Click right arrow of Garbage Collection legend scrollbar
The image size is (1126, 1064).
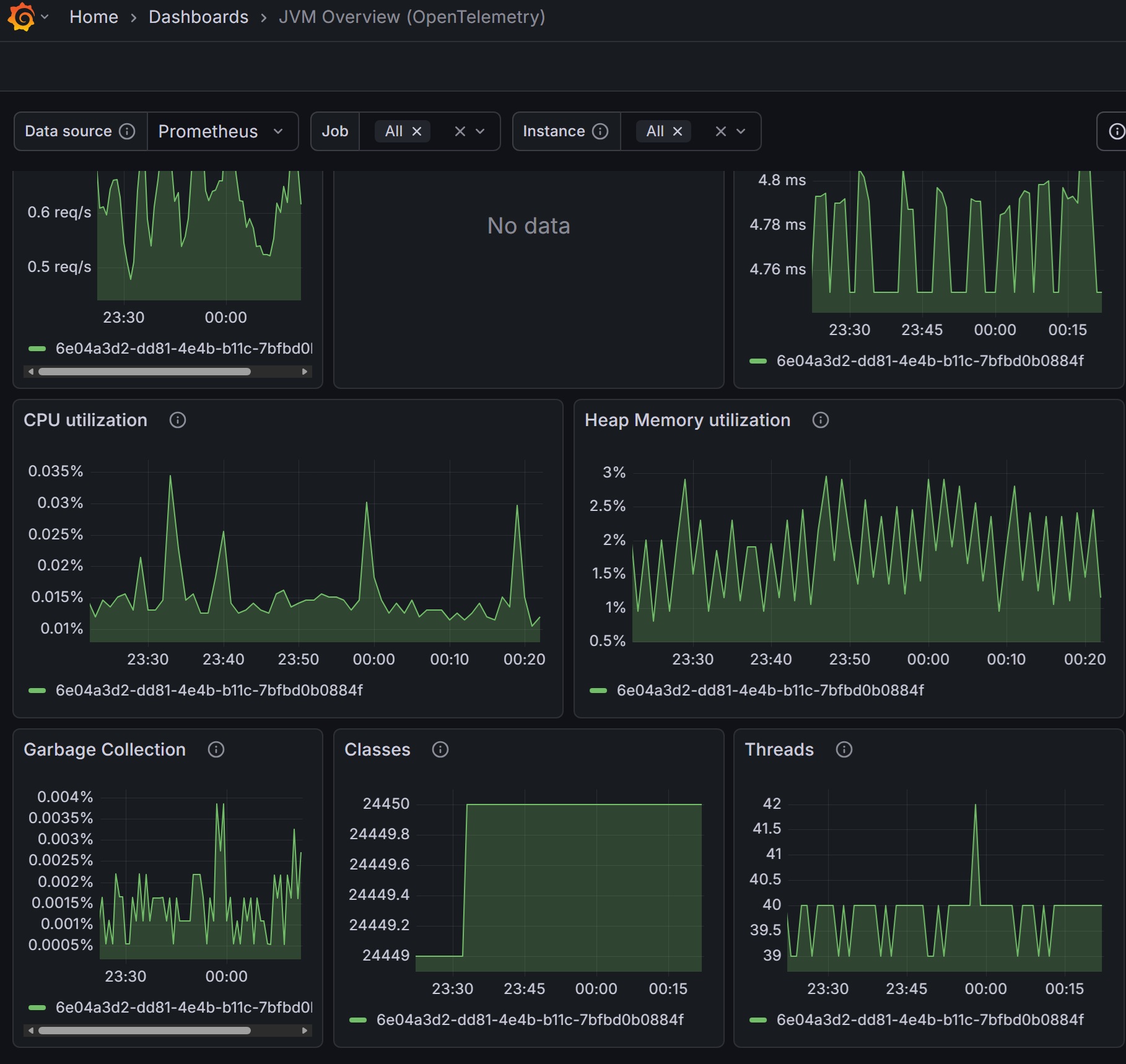pyautogui.click(x=305, y=1031)
